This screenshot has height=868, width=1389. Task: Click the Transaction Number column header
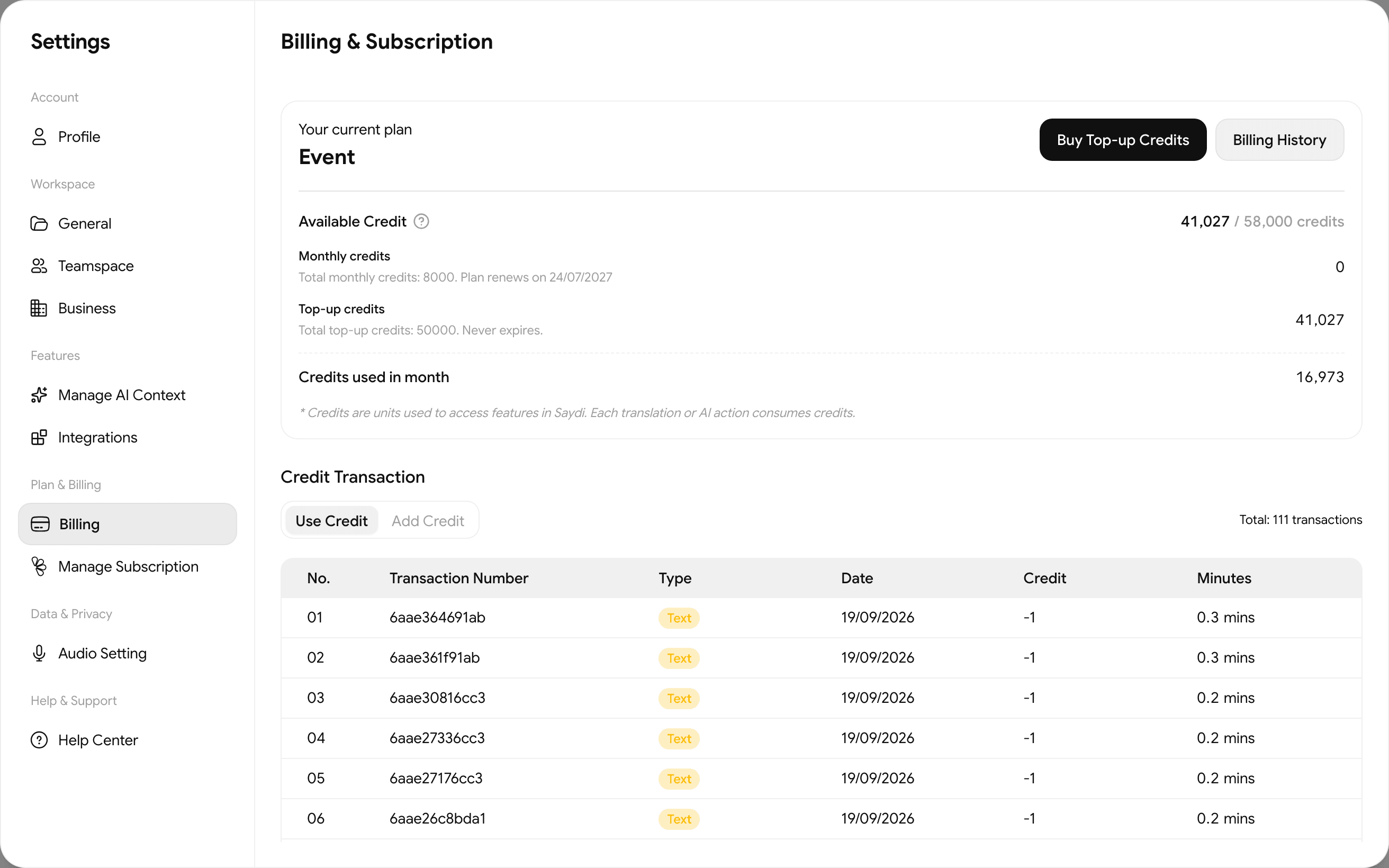click(x=459, y=578)
